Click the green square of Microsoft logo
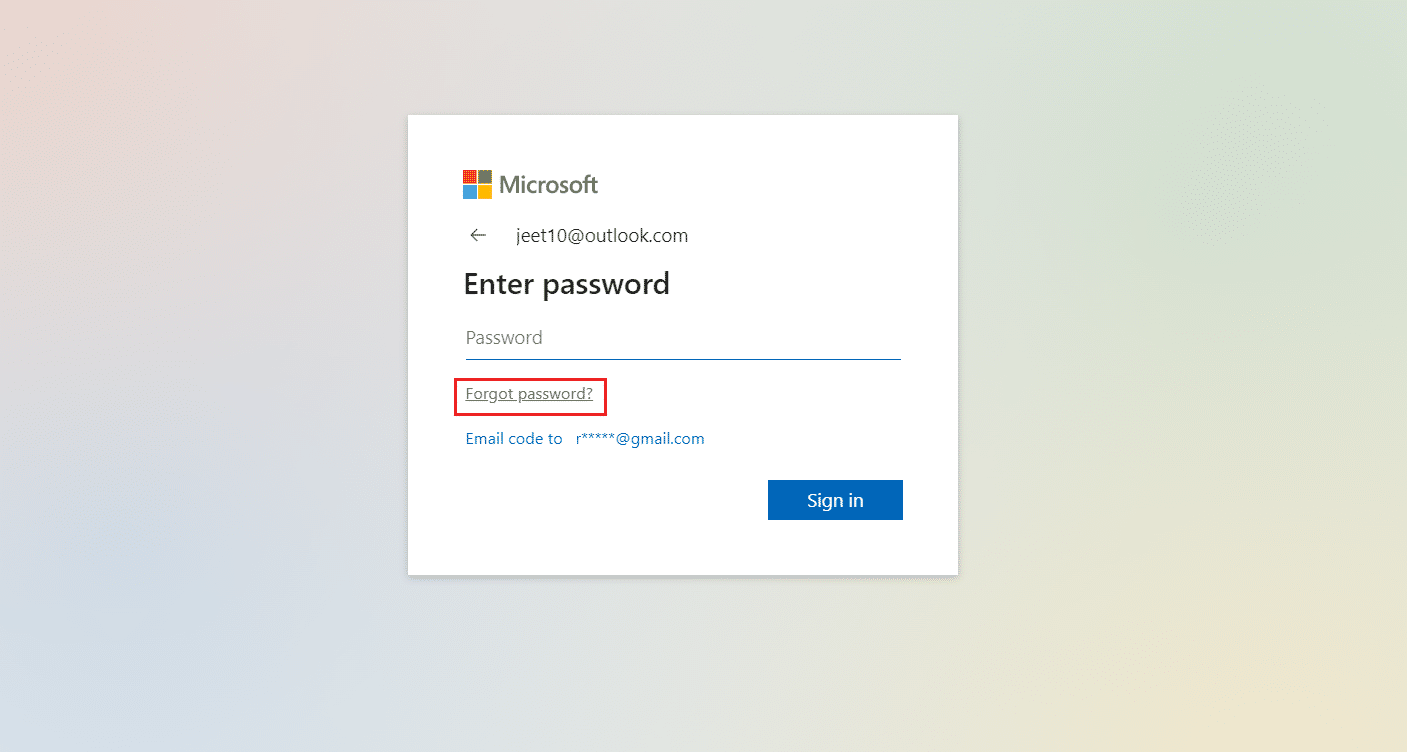The image size is (1407, 752). pos(485,177)
